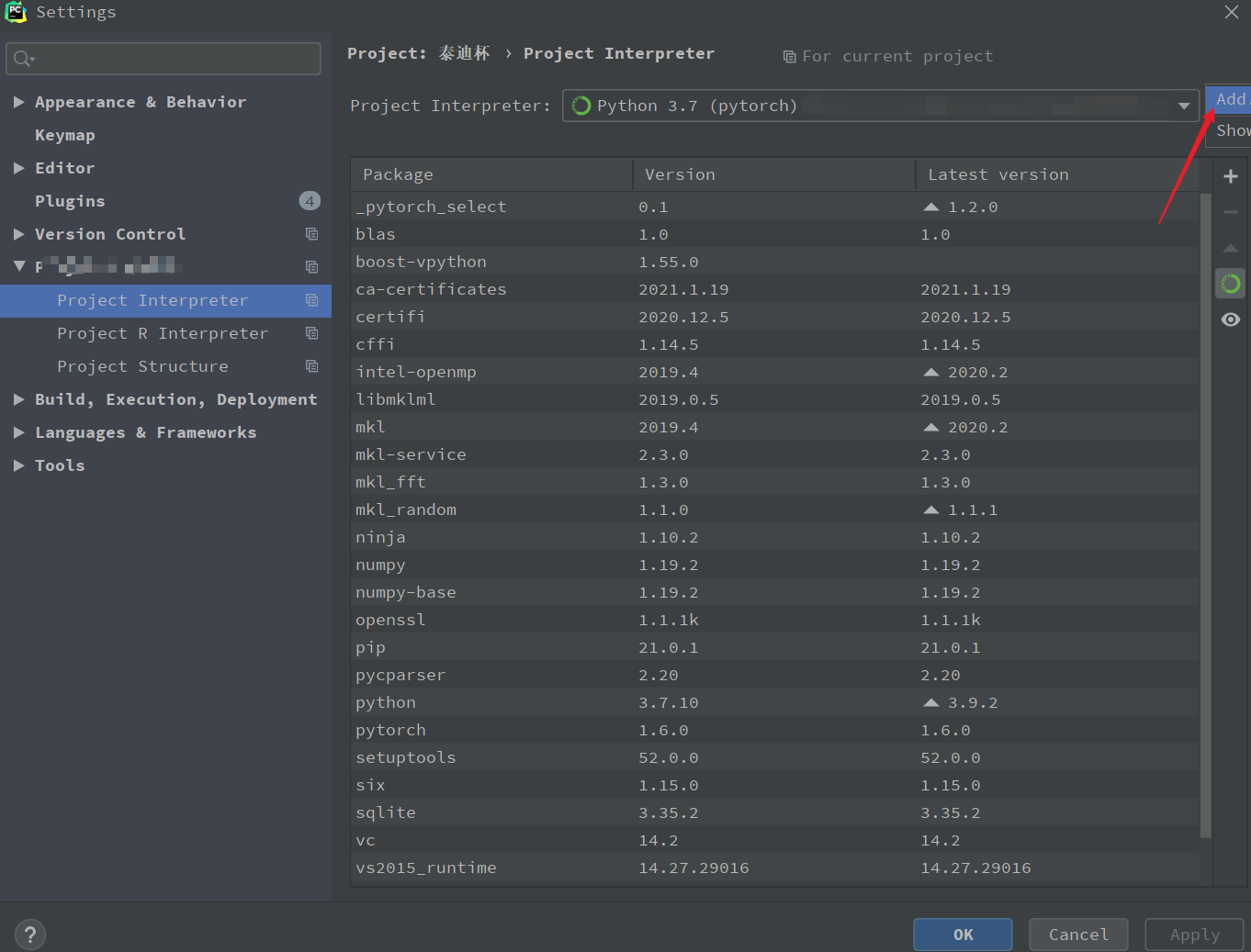Screen dimensions: 1251x952
Task: Click upgrade arrow for python 3.7.10 row
Action: [x=931, y=702]
